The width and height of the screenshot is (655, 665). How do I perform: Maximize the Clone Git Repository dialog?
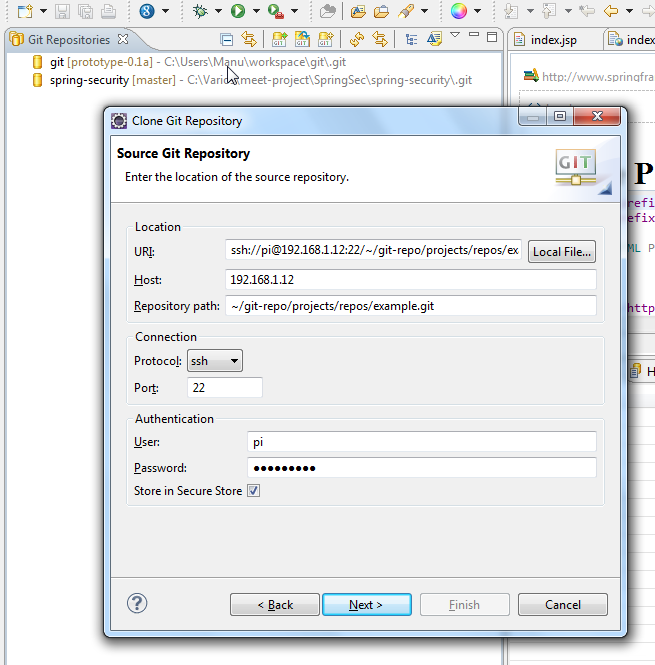[560, 116]
